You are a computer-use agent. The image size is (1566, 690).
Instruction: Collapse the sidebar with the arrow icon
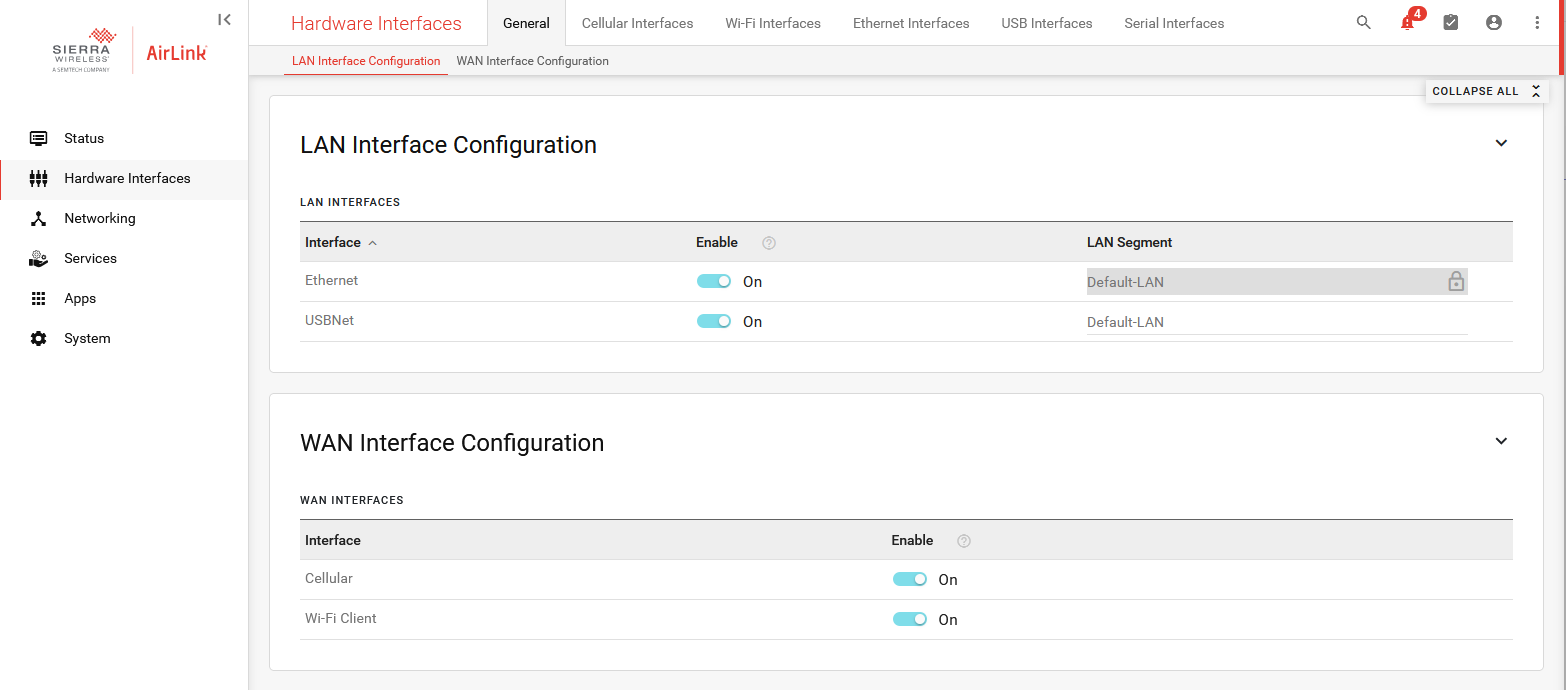(x=225, y=19)
